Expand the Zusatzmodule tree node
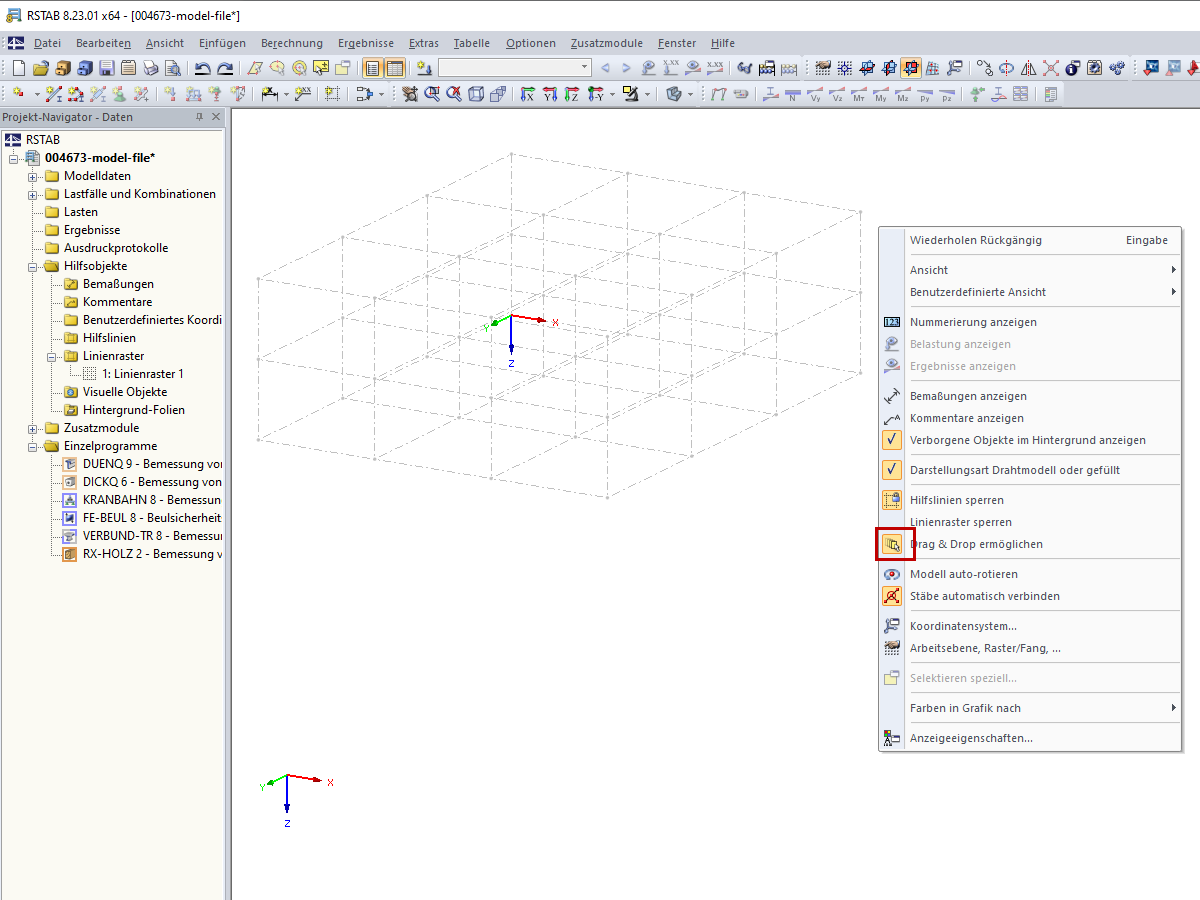 point(33,428)
